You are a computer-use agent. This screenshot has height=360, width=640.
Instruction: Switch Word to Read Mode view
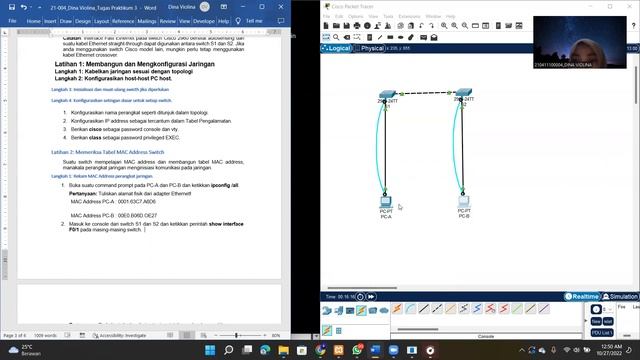[170, 336]
